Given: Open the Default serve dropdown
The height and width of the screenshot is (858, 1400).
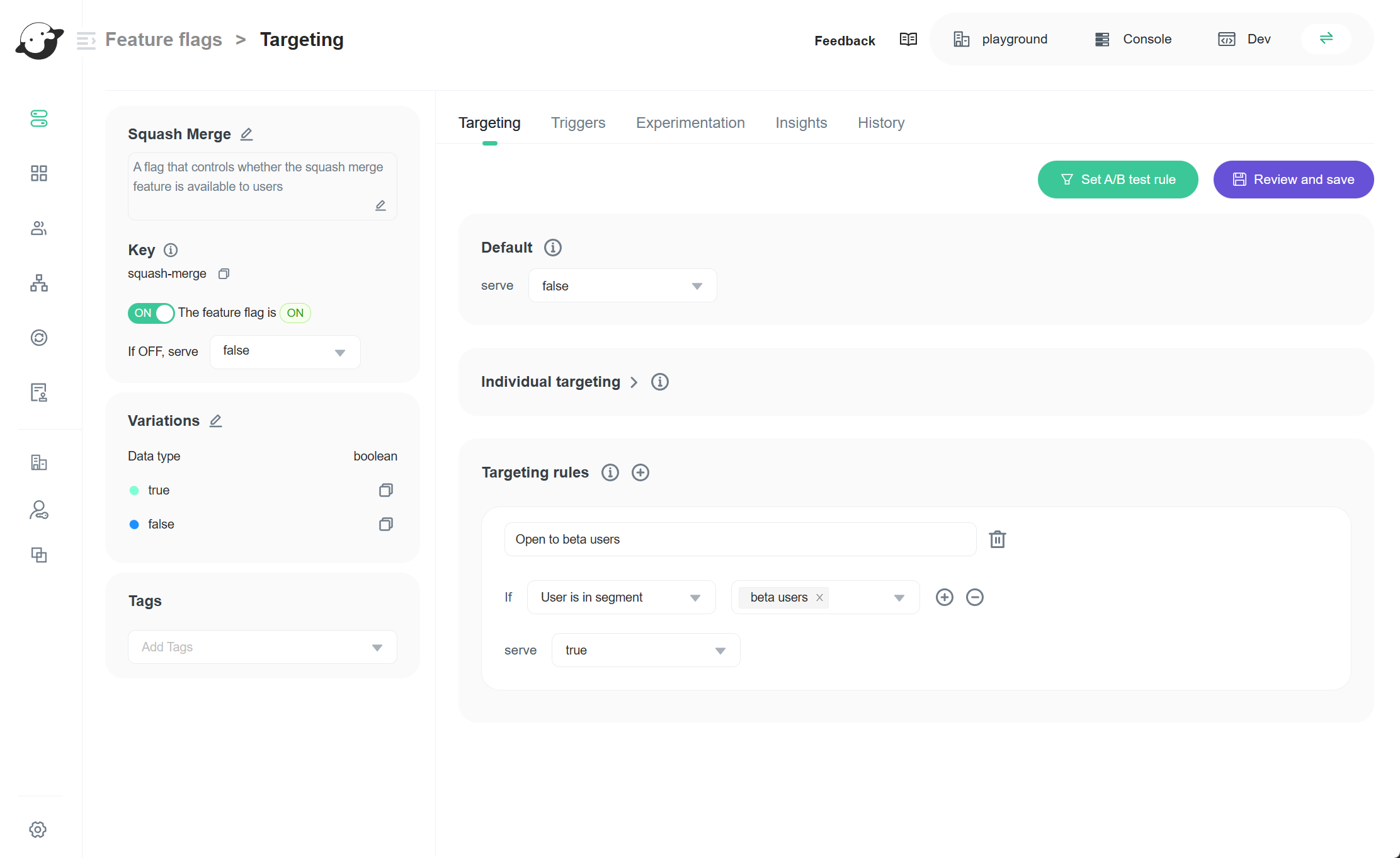Looking at the screenshot, I should click(622, 286).
